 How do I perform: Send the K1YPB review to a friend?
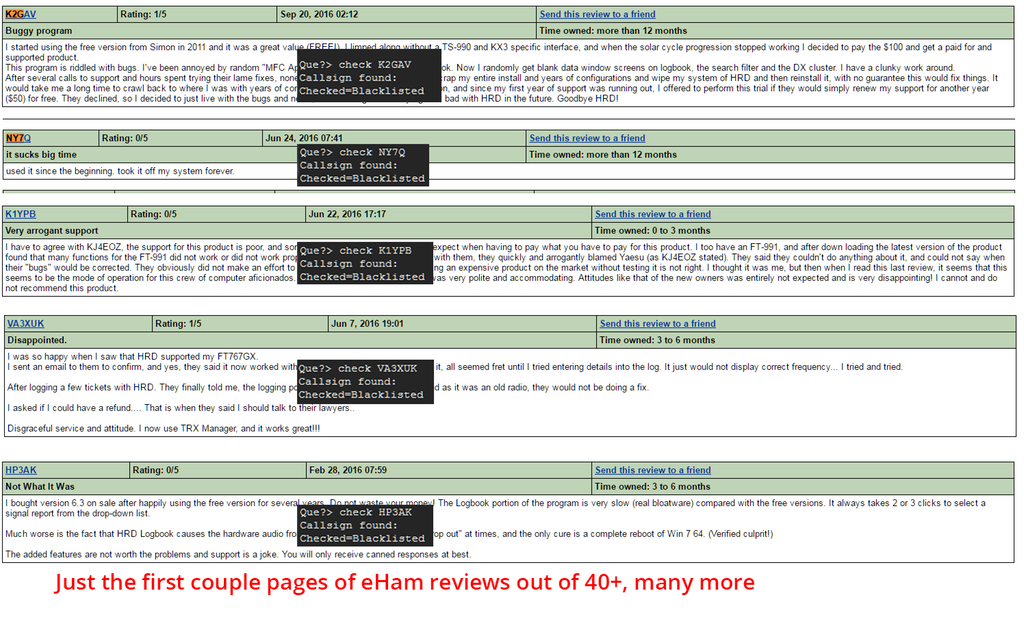tap(653, 214)
